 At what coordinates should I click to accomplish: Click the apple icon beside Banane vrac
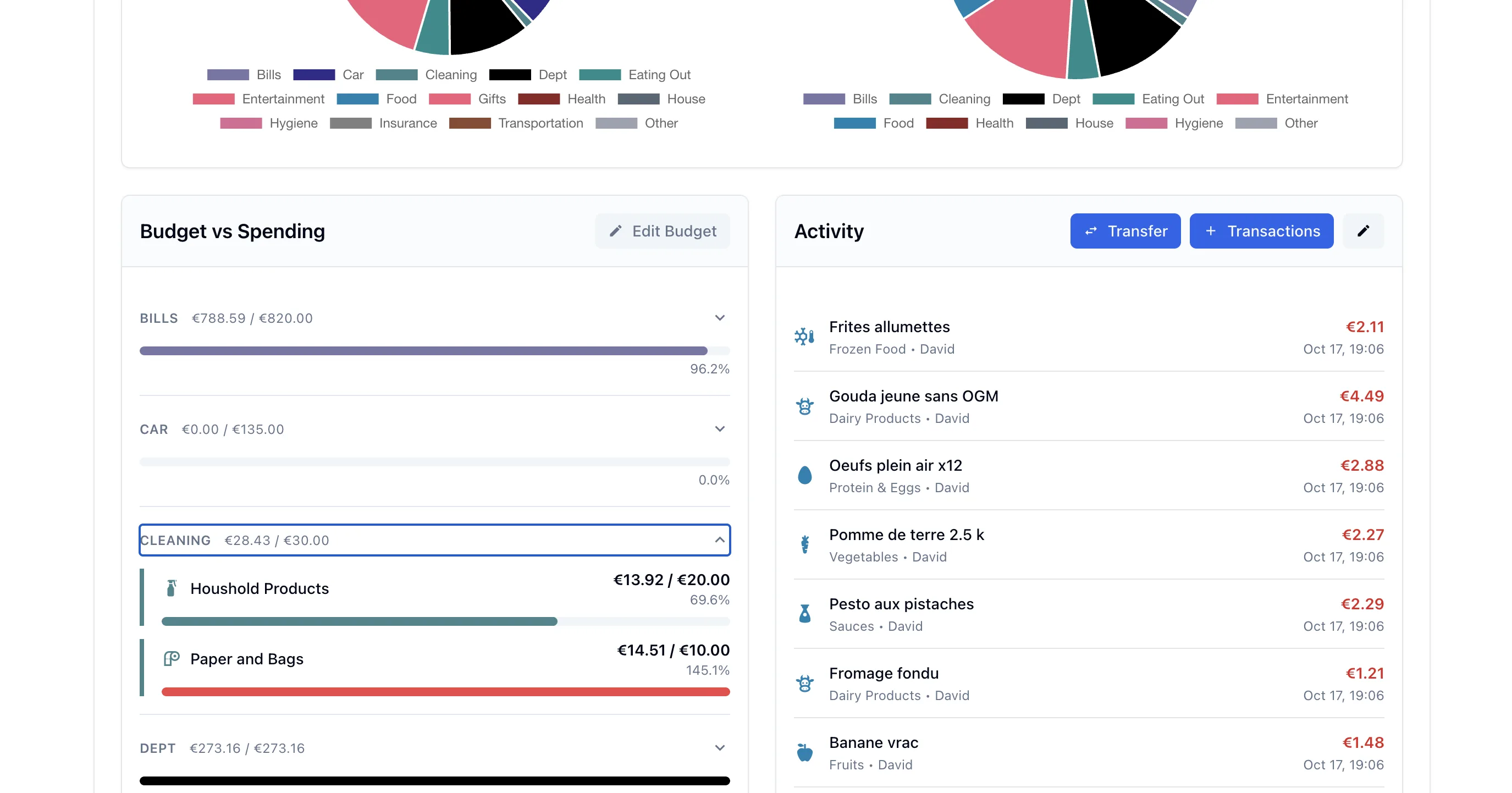[x=805, y=752]
